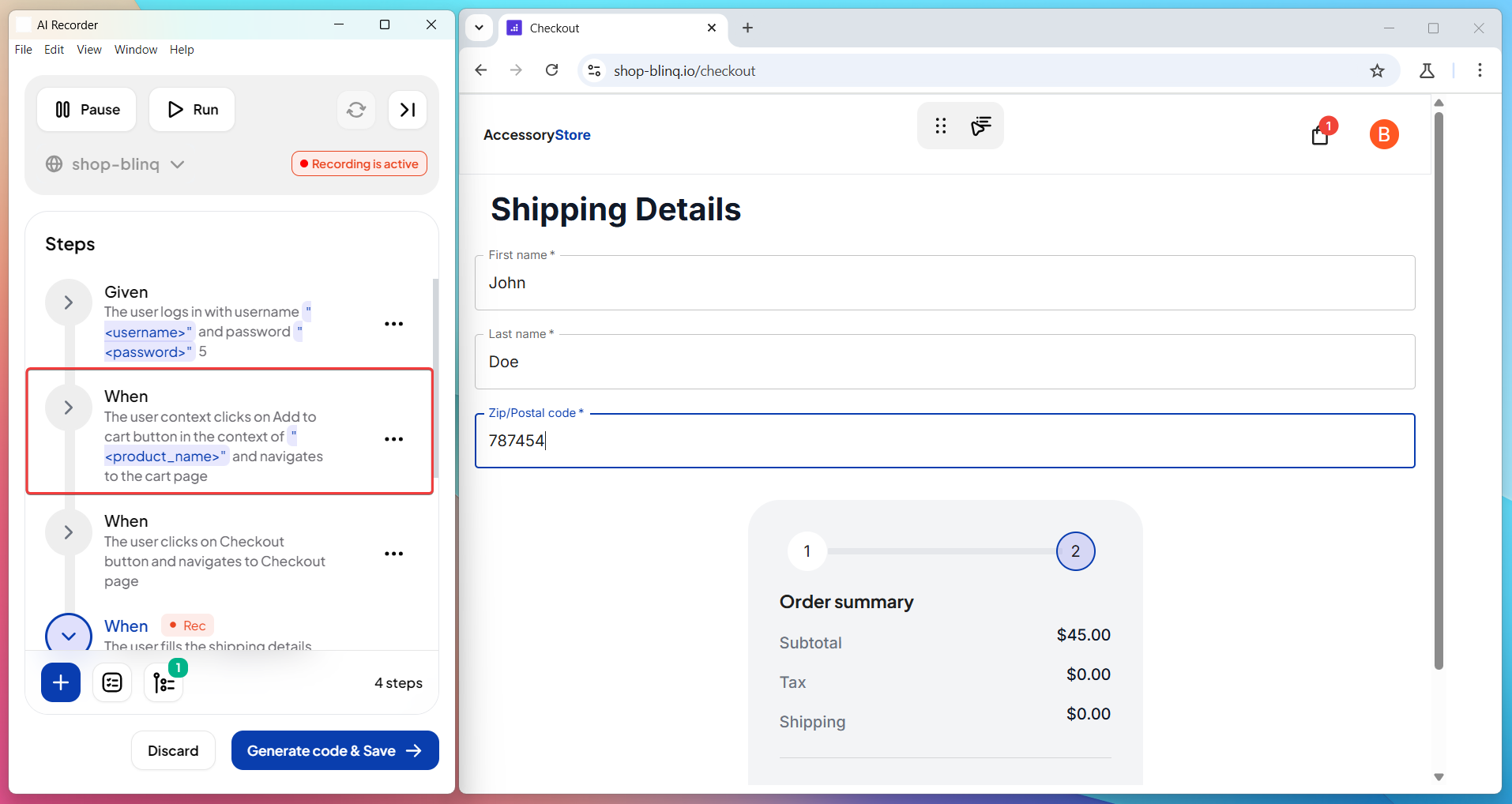Bookmark this page with the star icon
Image resolution: width=1512 pixels, height=804 pixels.
pyautogui.click(x=1377, y=71)
